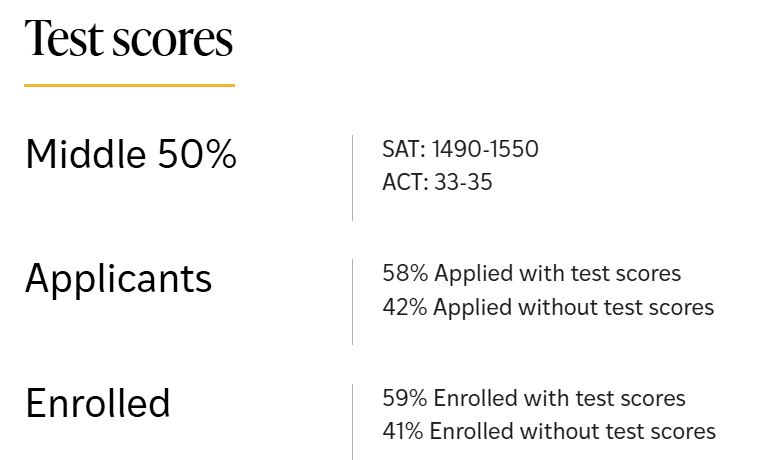The height and width of the screenshot is (460, 772).
Task: Click the ACT range value 33-35
Action: pos(463,183)
